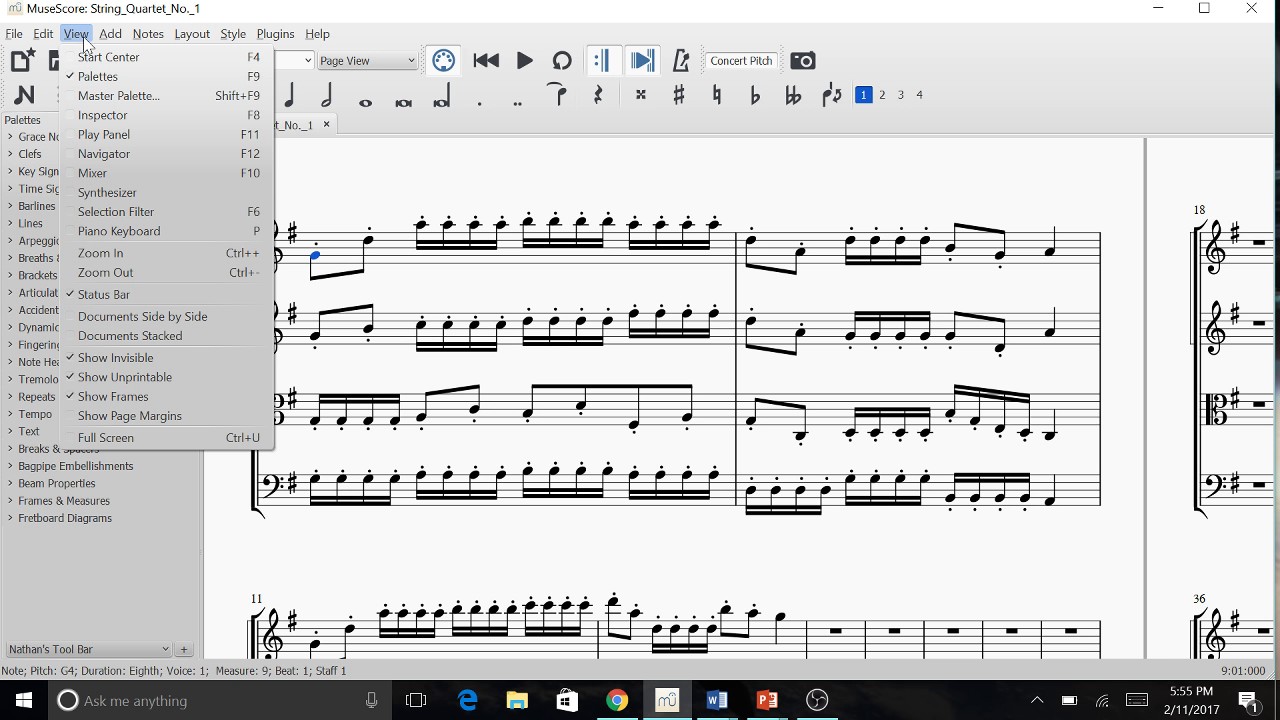Toggle Show Invisible menu option
Viewport: 1280px width, 720px height.
[167, 357]
